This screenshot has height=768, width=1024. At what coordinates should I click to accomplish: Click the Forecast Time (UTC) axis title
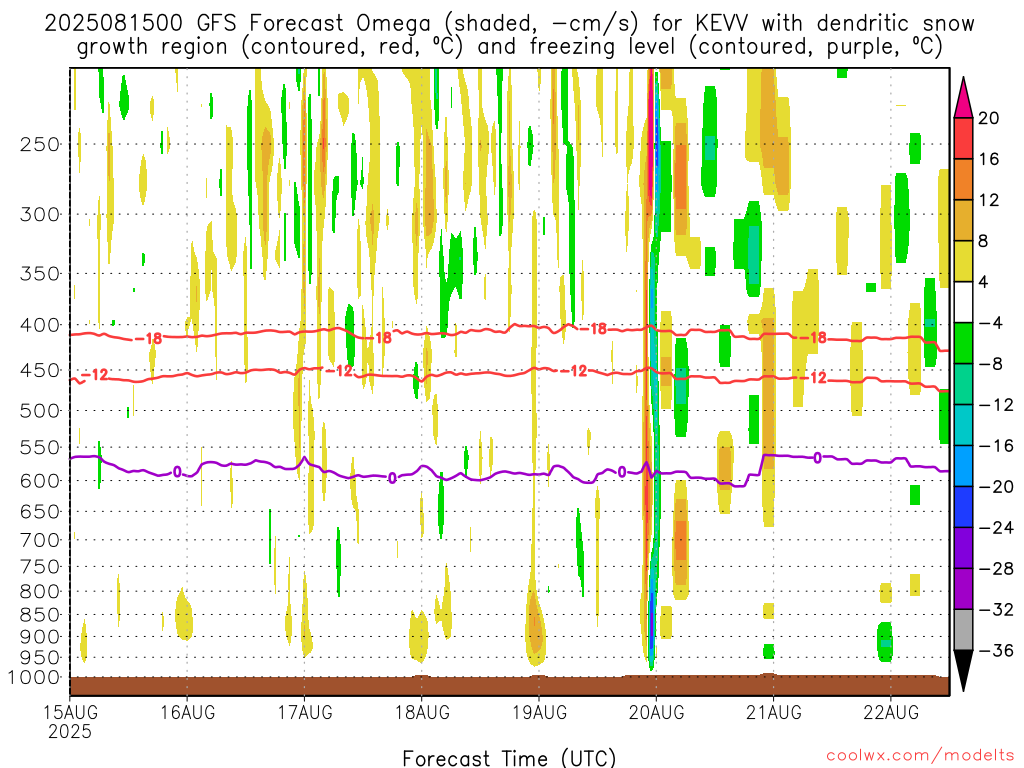point(509,758)
